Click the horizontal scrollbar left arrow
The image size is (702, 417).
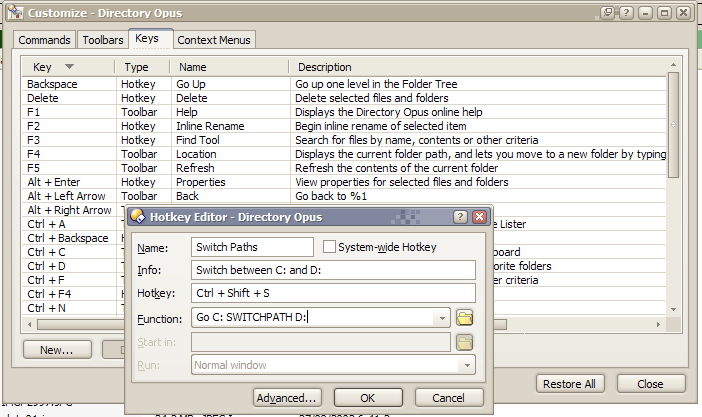[x=30, y=324]
